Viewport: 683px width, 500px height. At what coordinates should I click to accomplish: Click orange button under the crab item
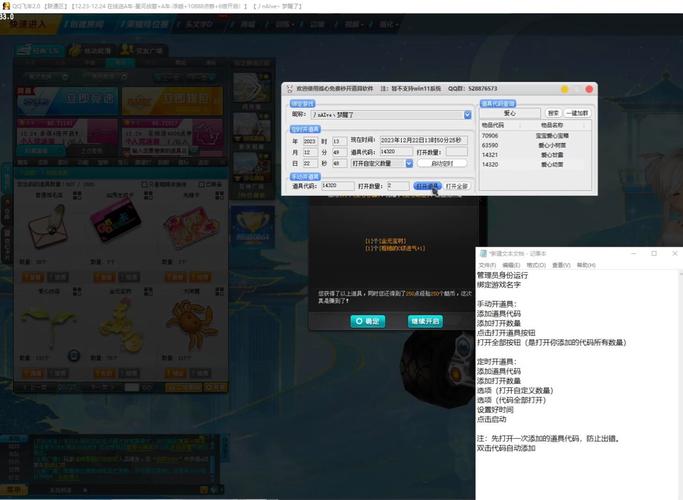pyautogui.click(x=175, y=373)
